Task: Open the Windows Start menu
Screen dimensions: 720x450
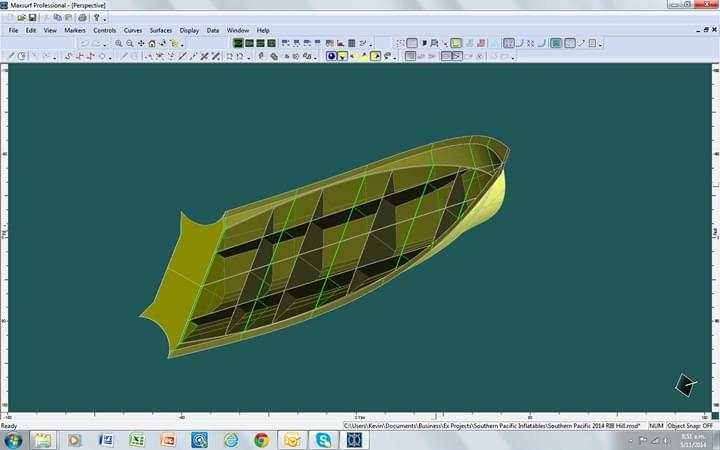Action: (12, 440)
